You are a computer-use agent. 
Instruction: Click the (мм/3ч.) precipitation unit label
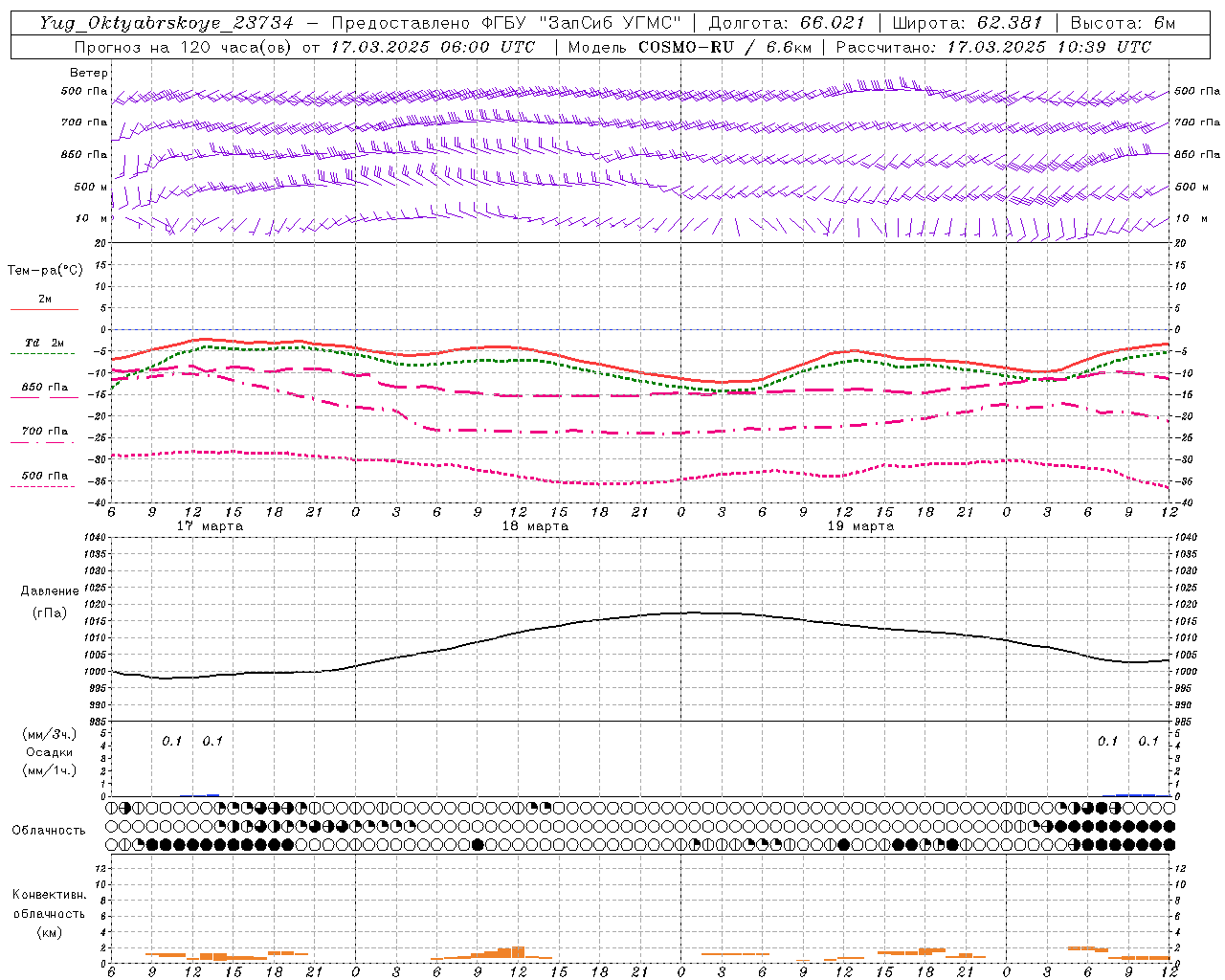coord(50,734)
